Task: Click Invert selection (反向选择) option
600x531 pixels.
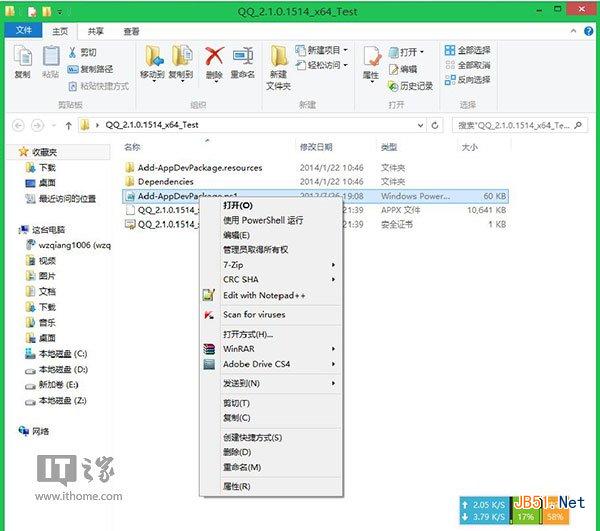Action: click(x=468, y=80)
